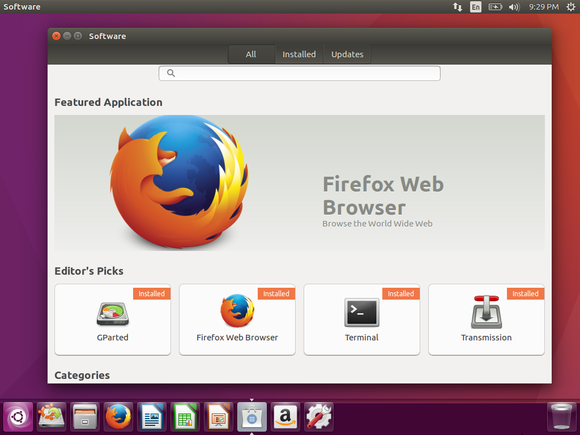This screenshot has height=435, width=580.
Task: Click the Firefox Web Browser editor's pick
Action: point(237,320)
